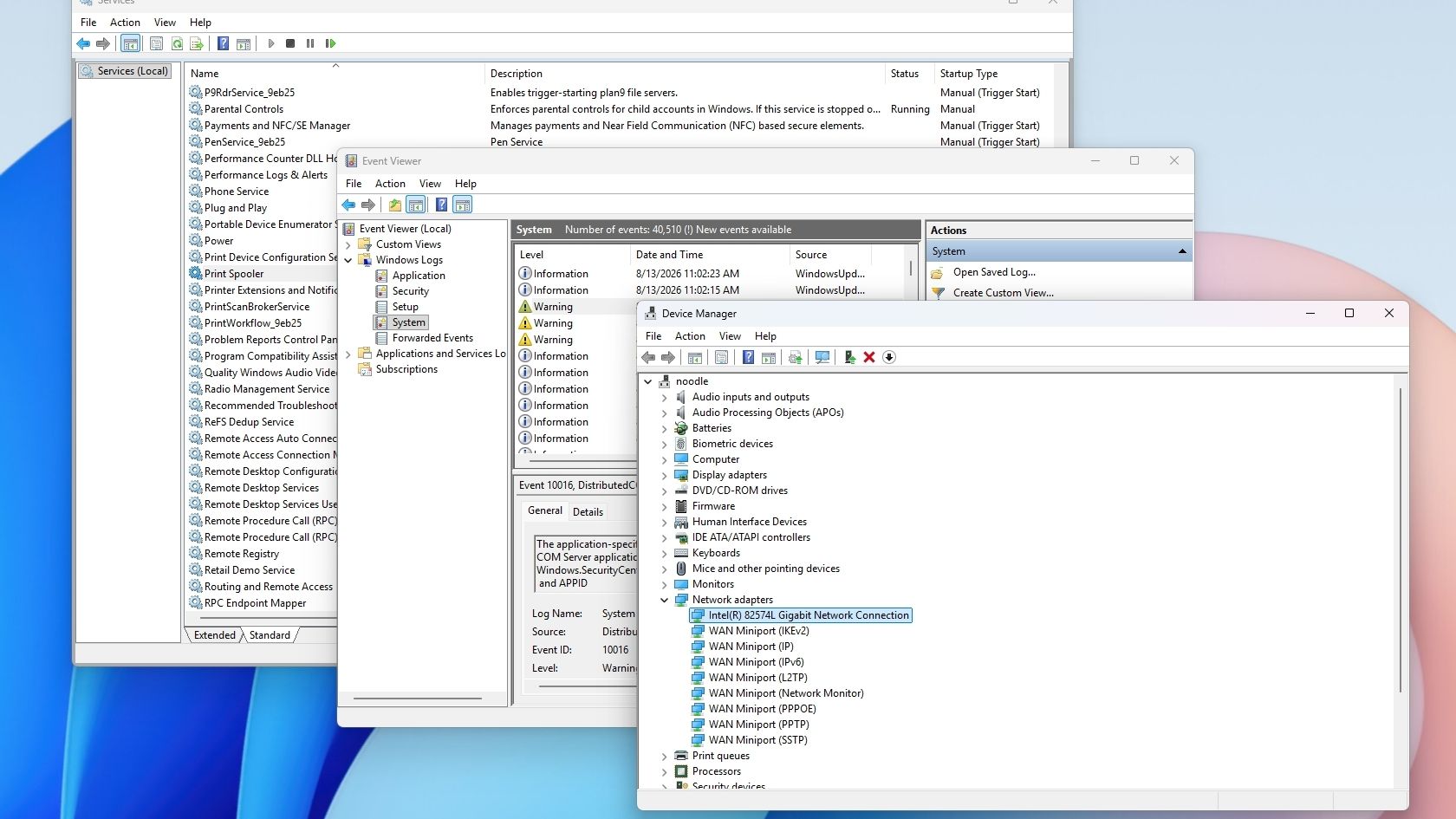Click Event Viewer Up One Level folder icon
The height and width of the screenshot is (819, 1456).
click(395, 205)
